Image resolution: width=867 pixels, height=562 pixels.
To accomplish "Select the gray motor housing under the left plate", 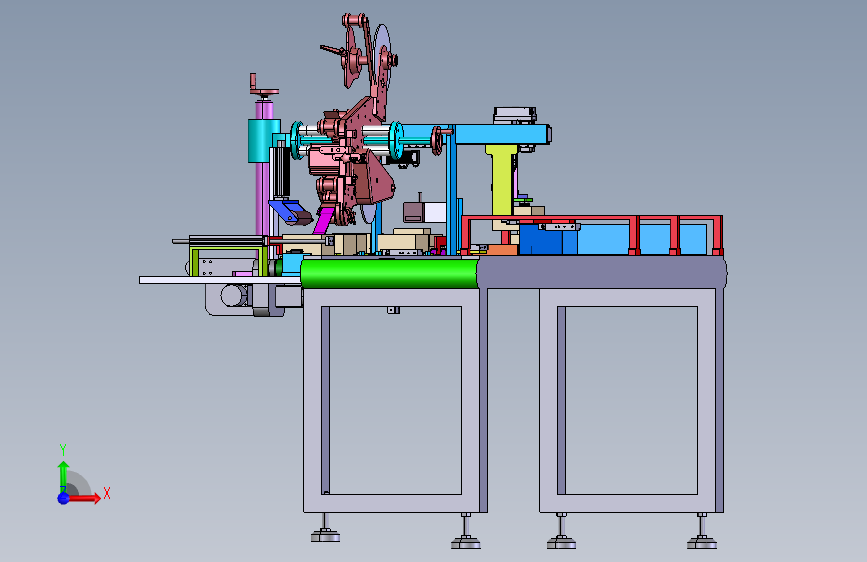I will click(245, 300).
